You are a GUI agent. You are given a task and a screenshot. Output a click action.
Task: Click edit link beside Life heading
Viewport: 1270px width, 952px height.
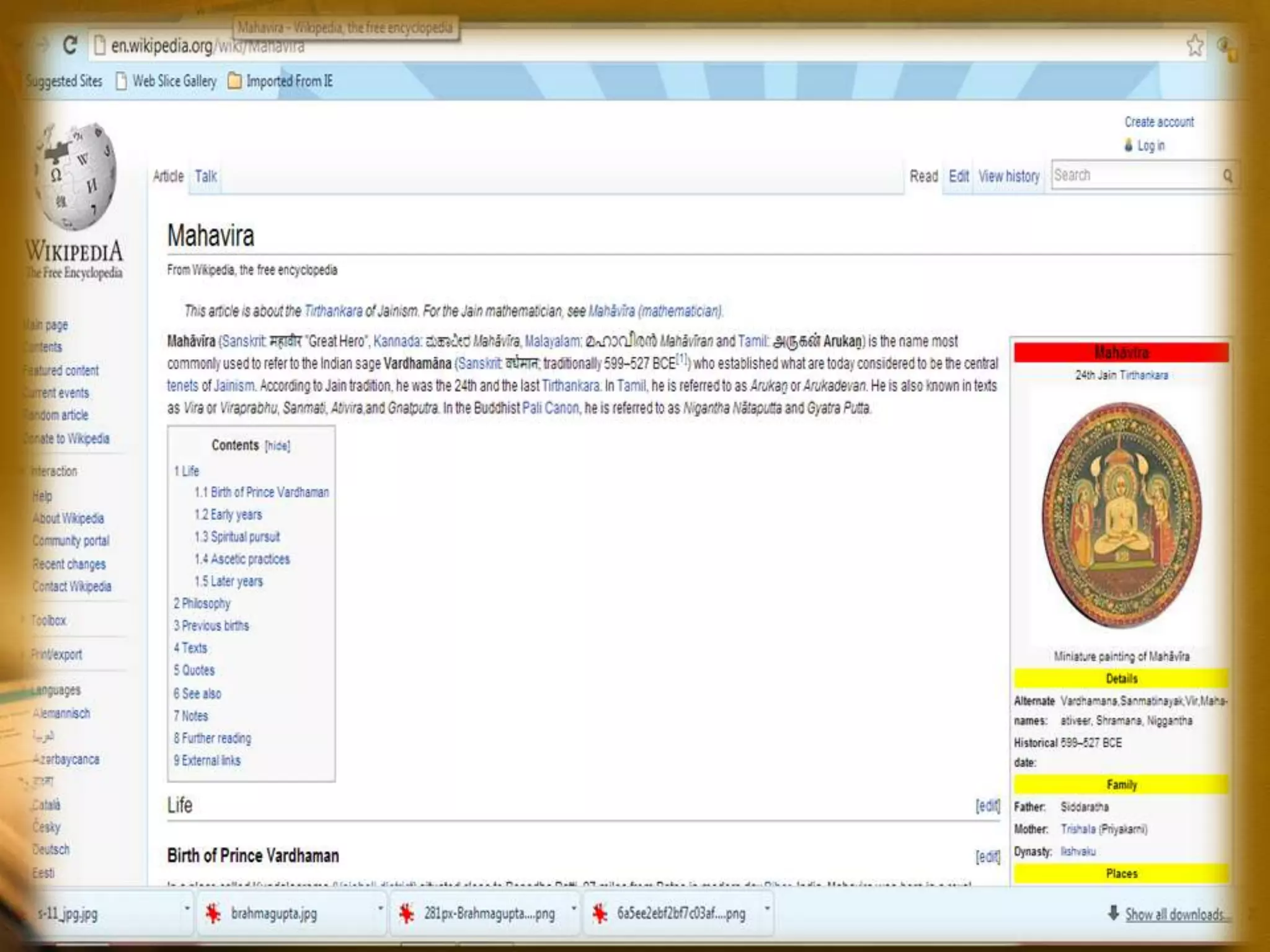[x=987, y=806]
